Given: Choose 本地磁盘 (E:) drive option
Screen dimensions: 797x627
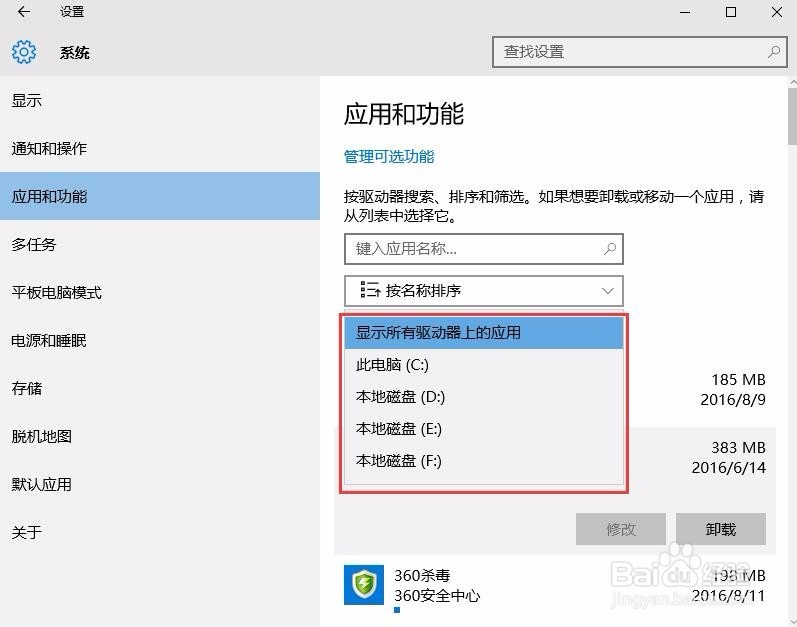Looking at the screenshot, I should point(483,429).
